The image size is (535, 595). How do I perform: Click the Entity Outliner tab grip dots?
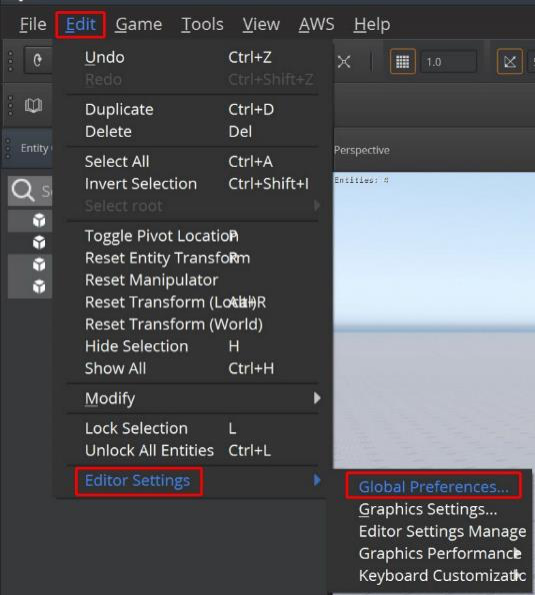click(x=8, y=148)
